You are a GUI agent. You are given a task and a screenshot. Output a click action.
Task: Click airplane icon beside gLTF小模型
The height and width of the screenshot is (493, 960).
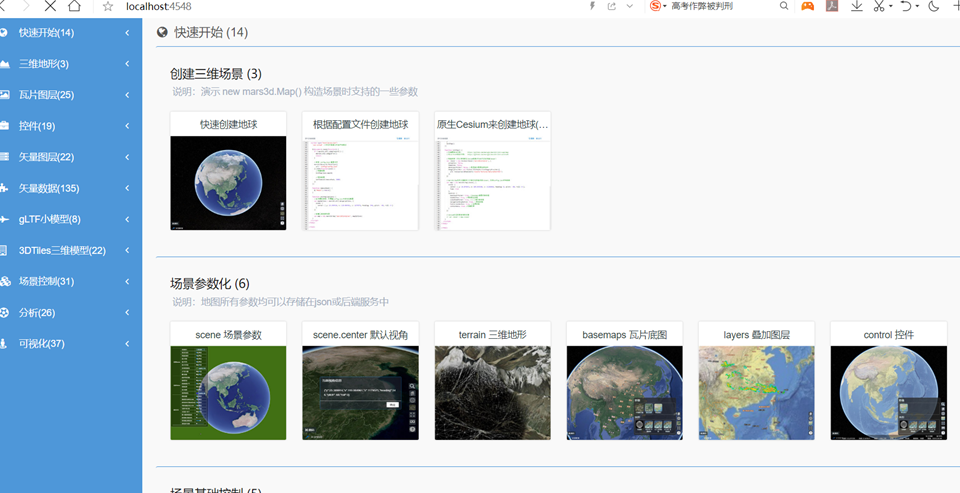pyautogui.click(x=4, y=219)
